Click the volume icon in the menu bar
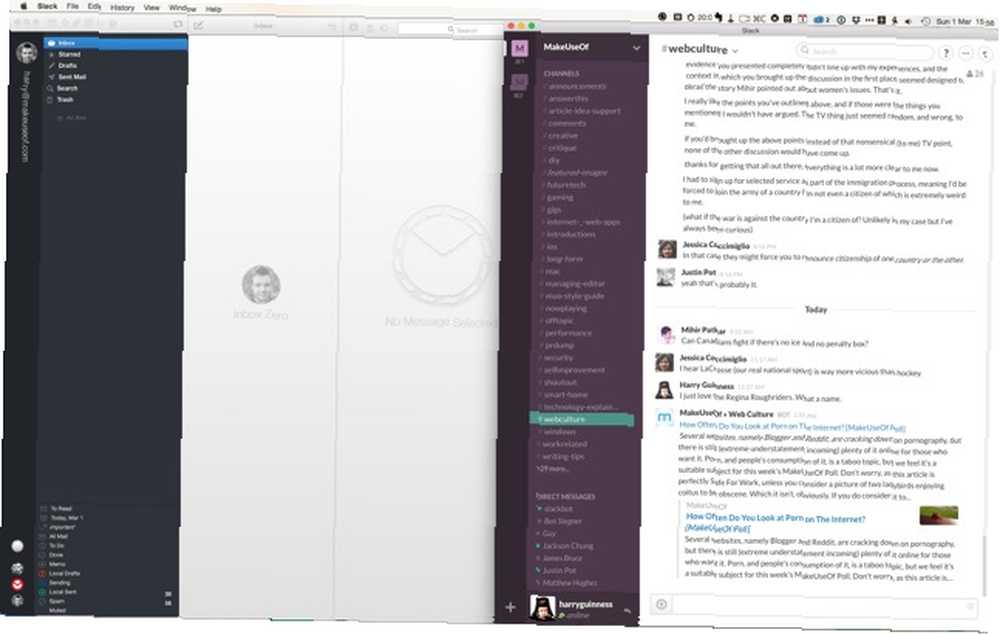 click(908, 21)
